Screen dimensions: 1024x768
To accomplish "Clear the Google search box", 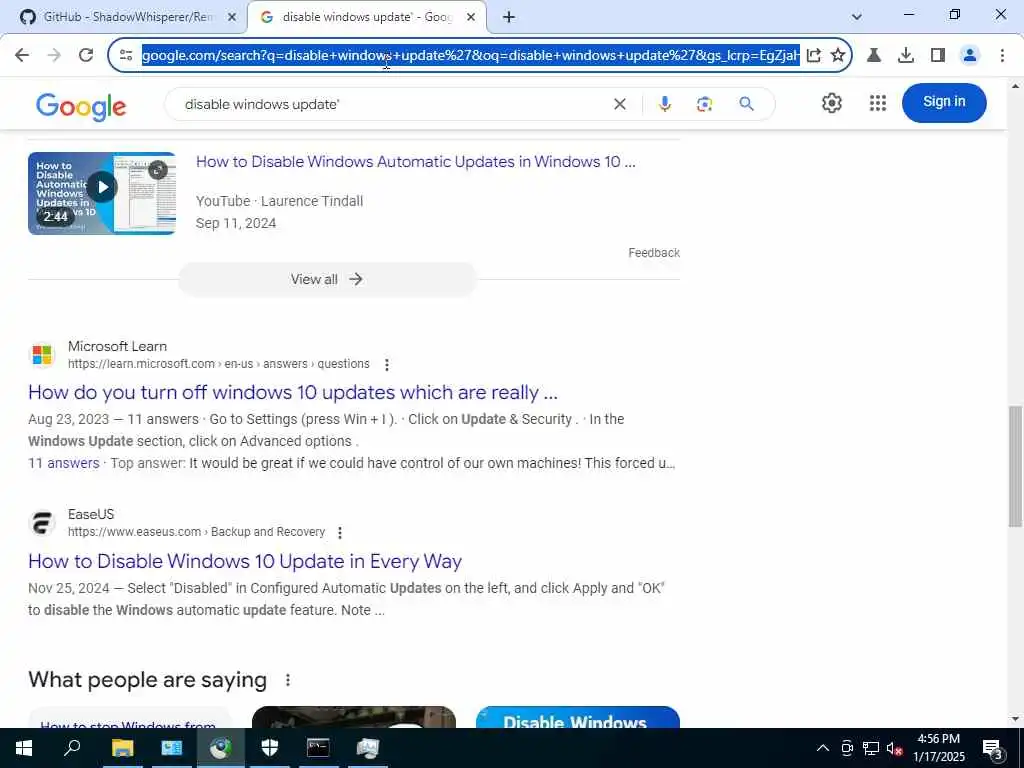I will coord(620,104).
